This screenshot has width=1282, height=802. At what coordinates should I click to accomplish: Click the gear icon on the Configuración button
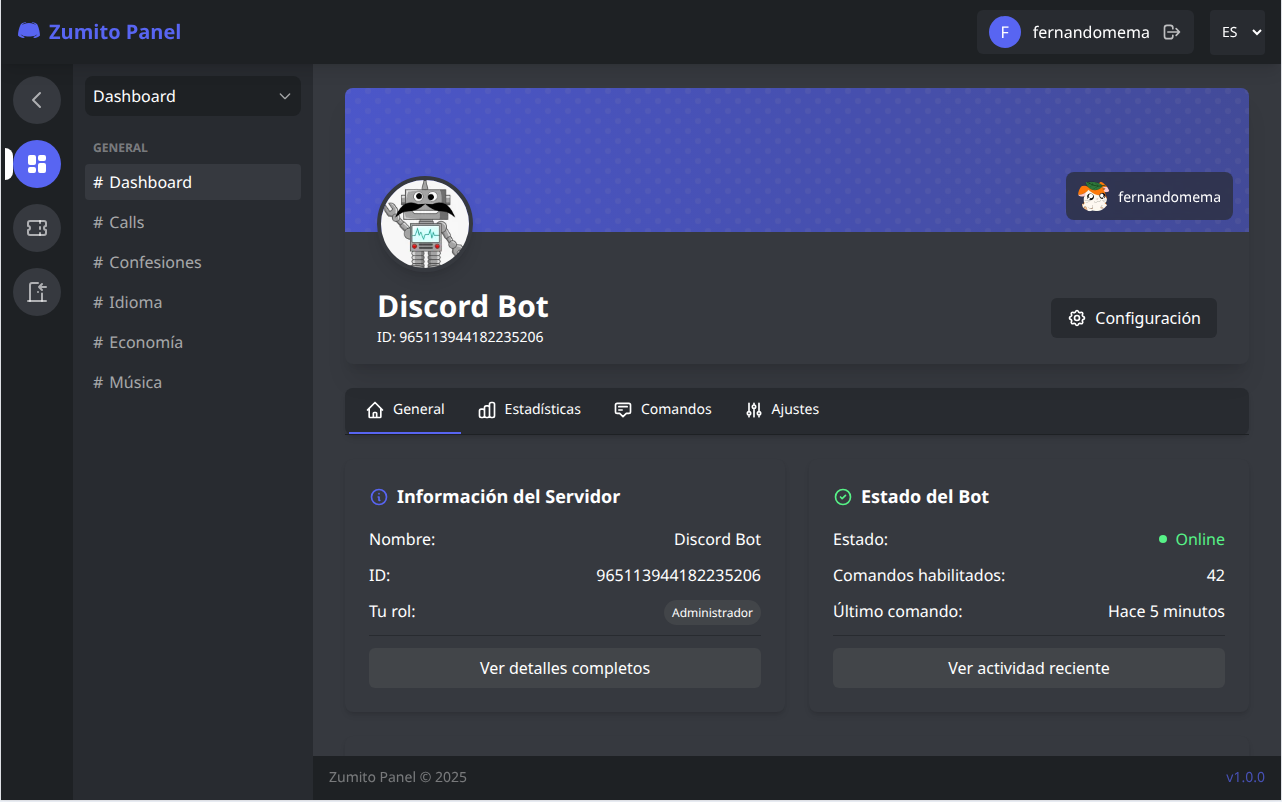(1077, 318)
